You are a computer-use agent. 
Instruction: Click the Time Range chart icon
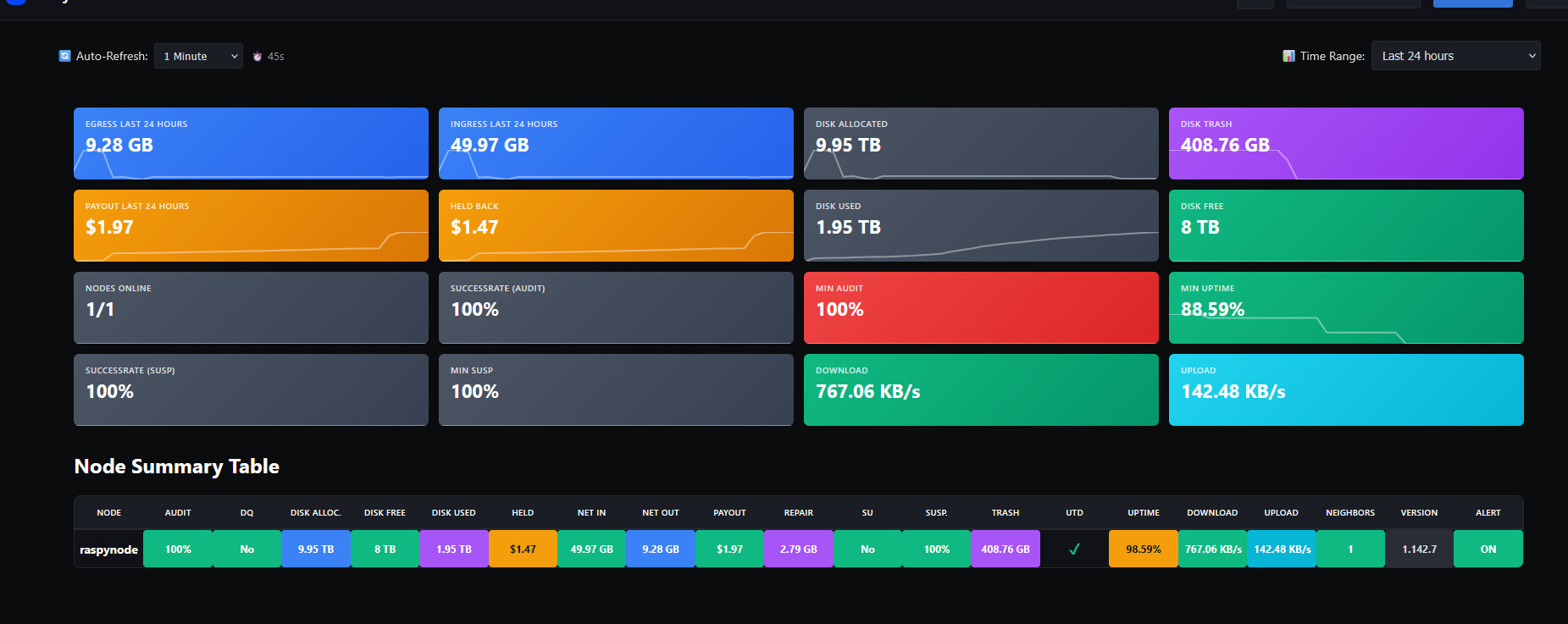[x=1288, y=56]
